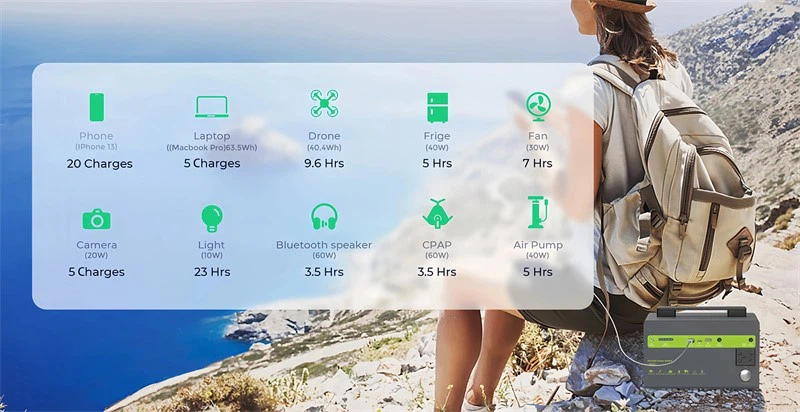
Task: Click the "Air Pump" label
Action: point(538,245)
